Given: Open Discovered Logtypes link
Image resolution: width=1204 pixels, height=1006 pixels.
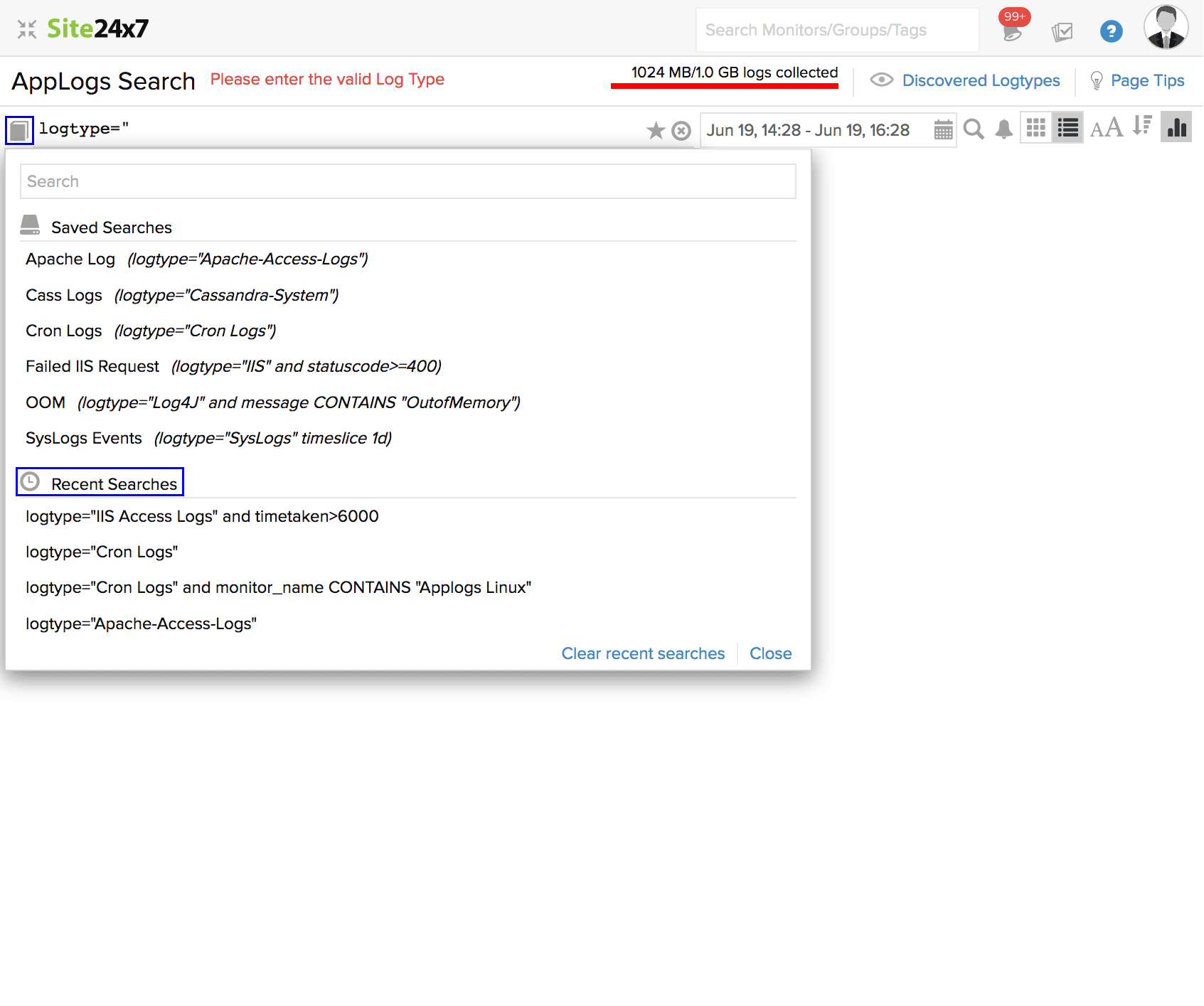Looking at the screenshot, I should tap(980, 81).
